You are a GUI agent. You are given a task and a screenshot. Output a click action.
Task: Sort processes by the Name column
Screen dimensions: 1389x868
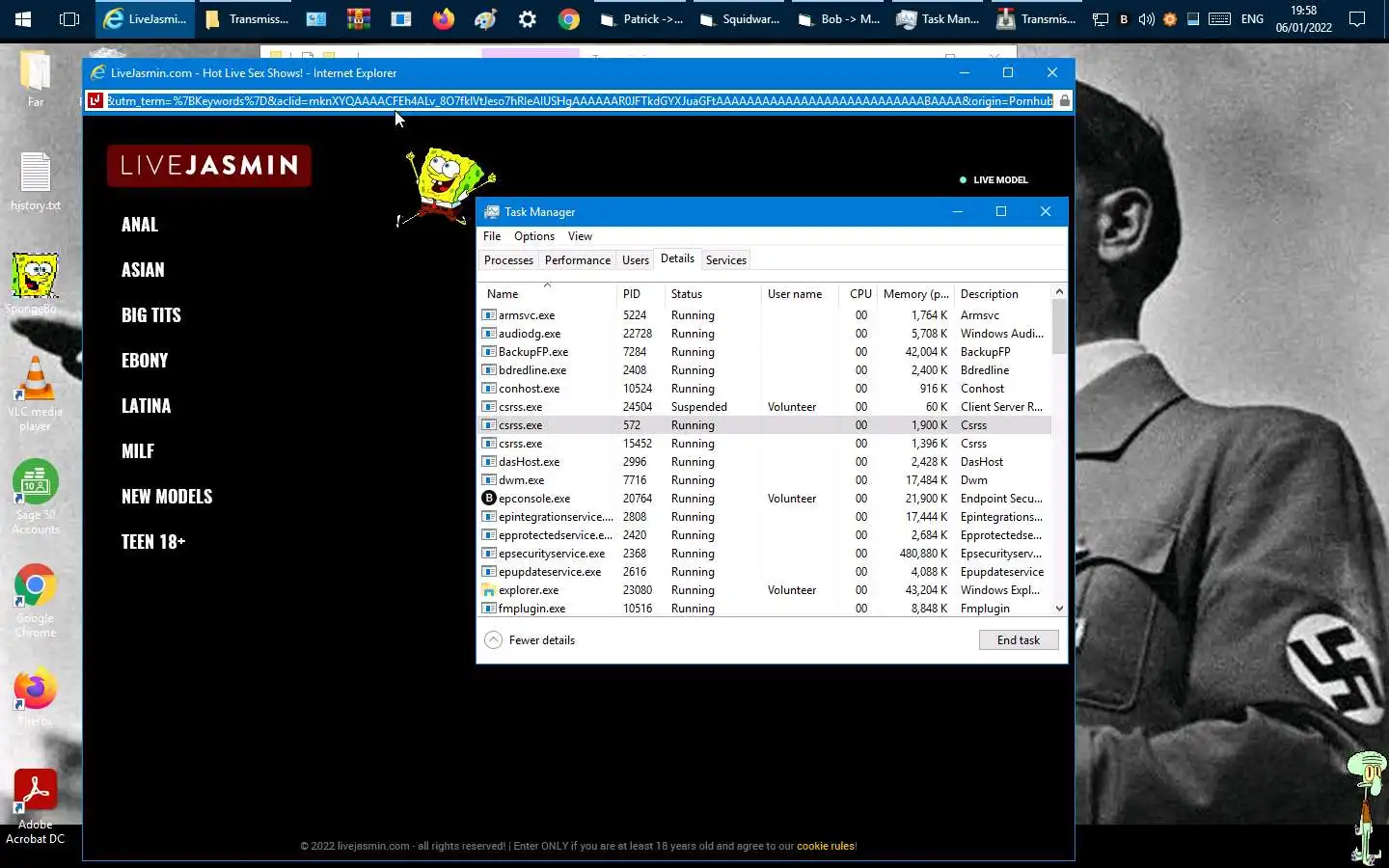(x=547, y=293)
